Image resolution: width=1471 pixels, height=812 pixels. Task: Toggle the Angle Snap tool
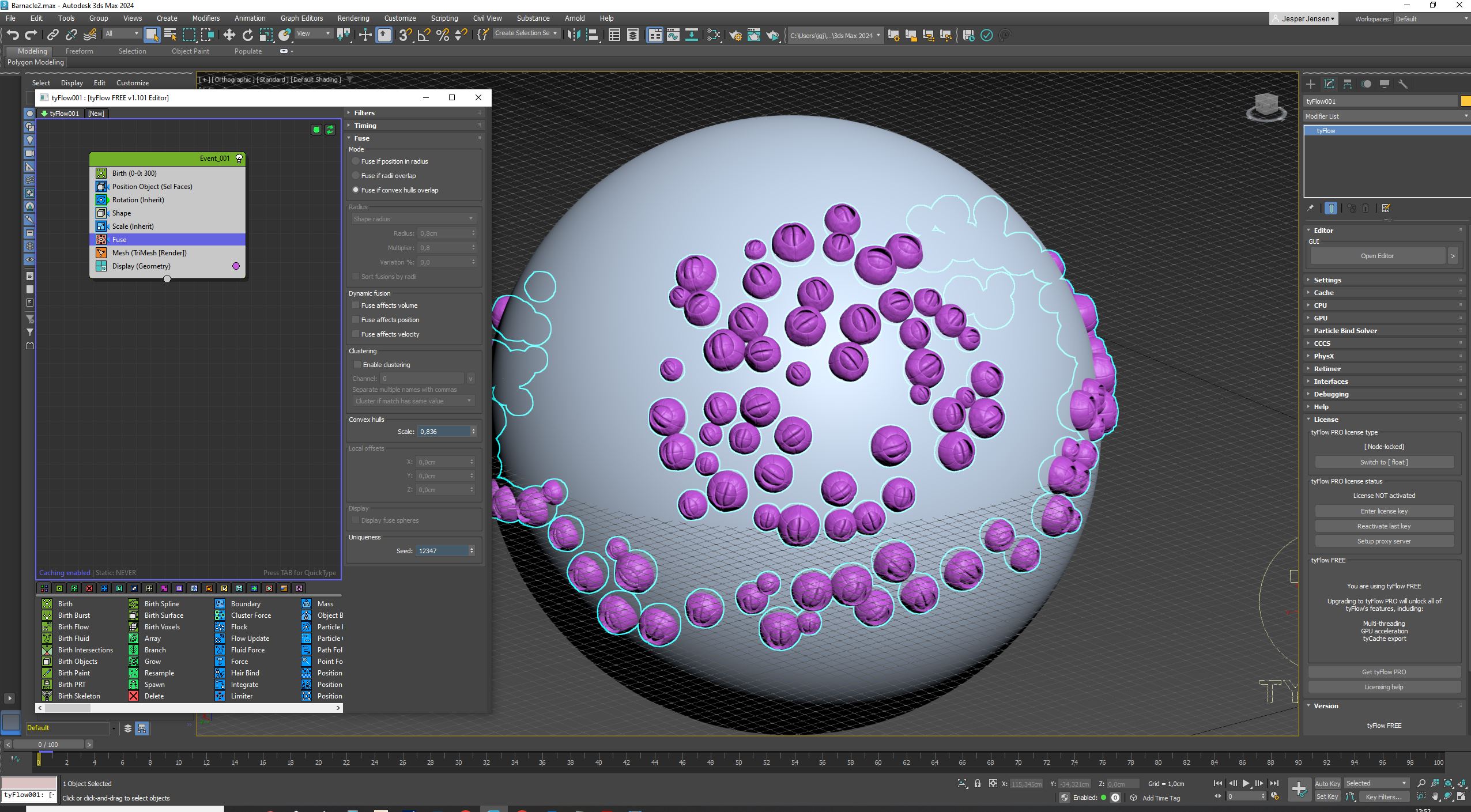pos(424,35)
